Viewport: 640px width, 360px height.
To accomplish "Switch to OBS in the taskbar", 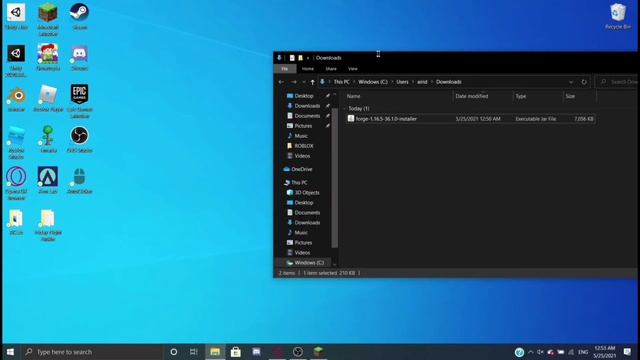I will 298,352.
